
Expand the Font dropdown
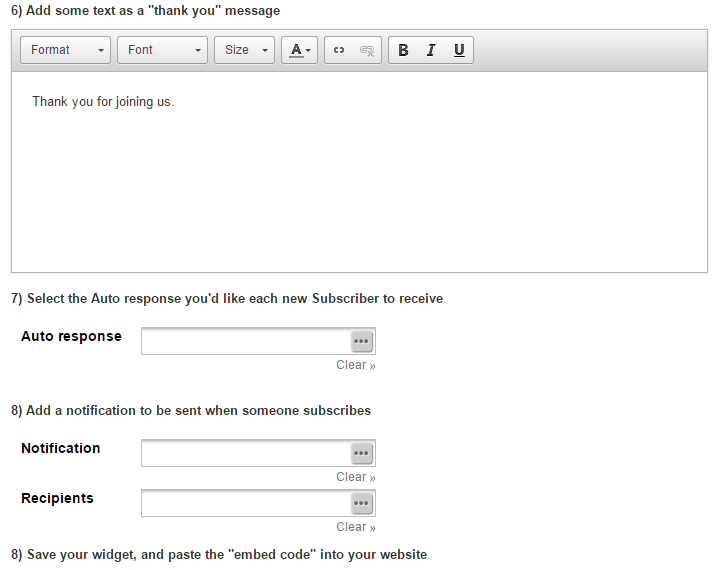click(x=162, y=50)
